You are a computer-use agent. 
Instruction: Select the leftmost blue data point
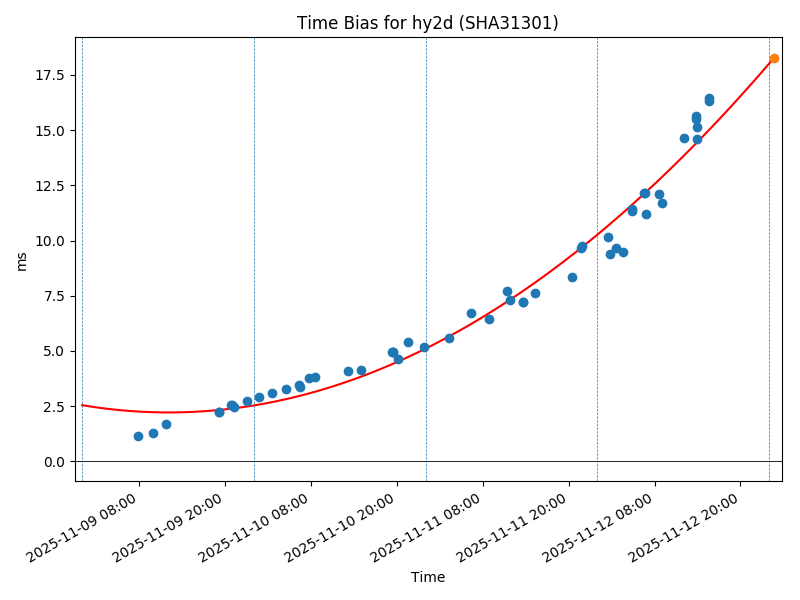tap(138, 436)
